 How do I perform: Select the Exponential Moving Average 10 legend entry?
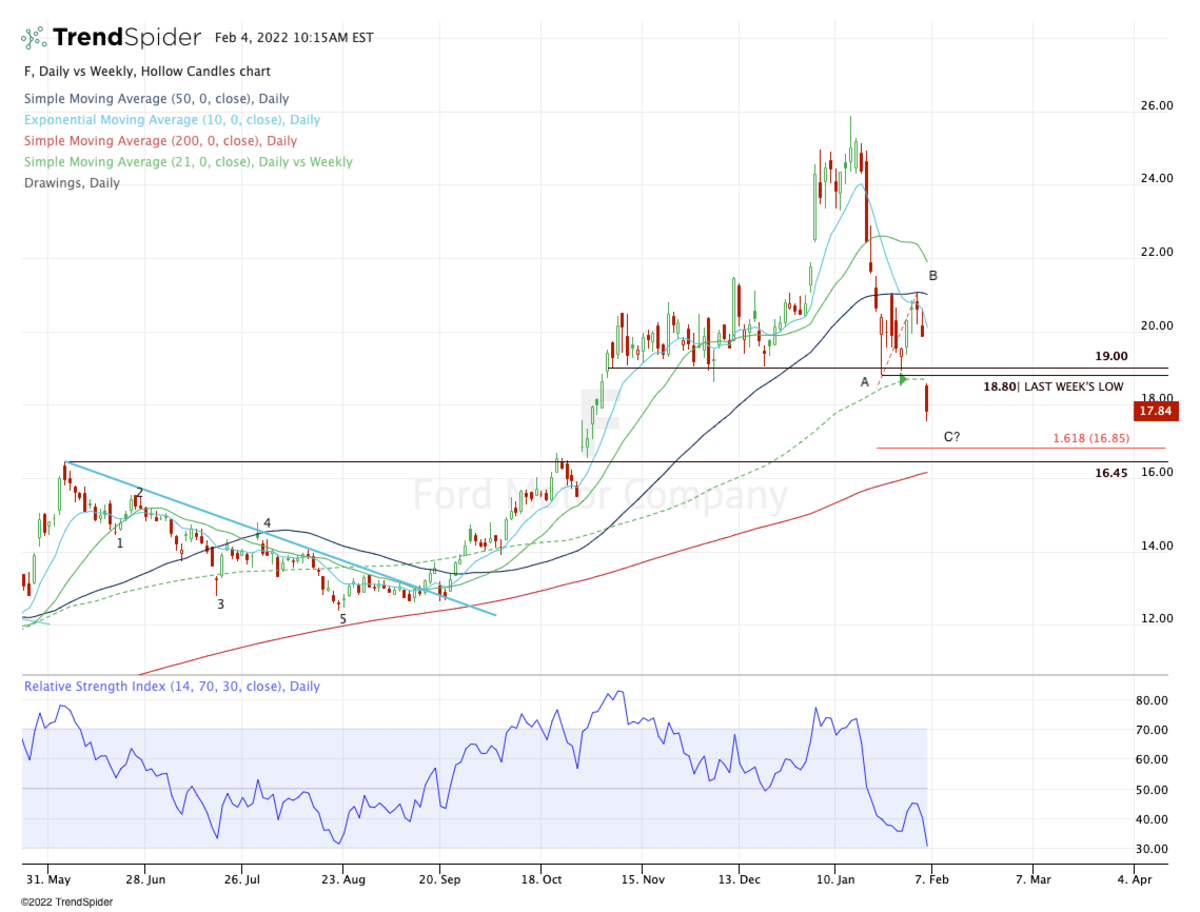[x=172, y=120]
